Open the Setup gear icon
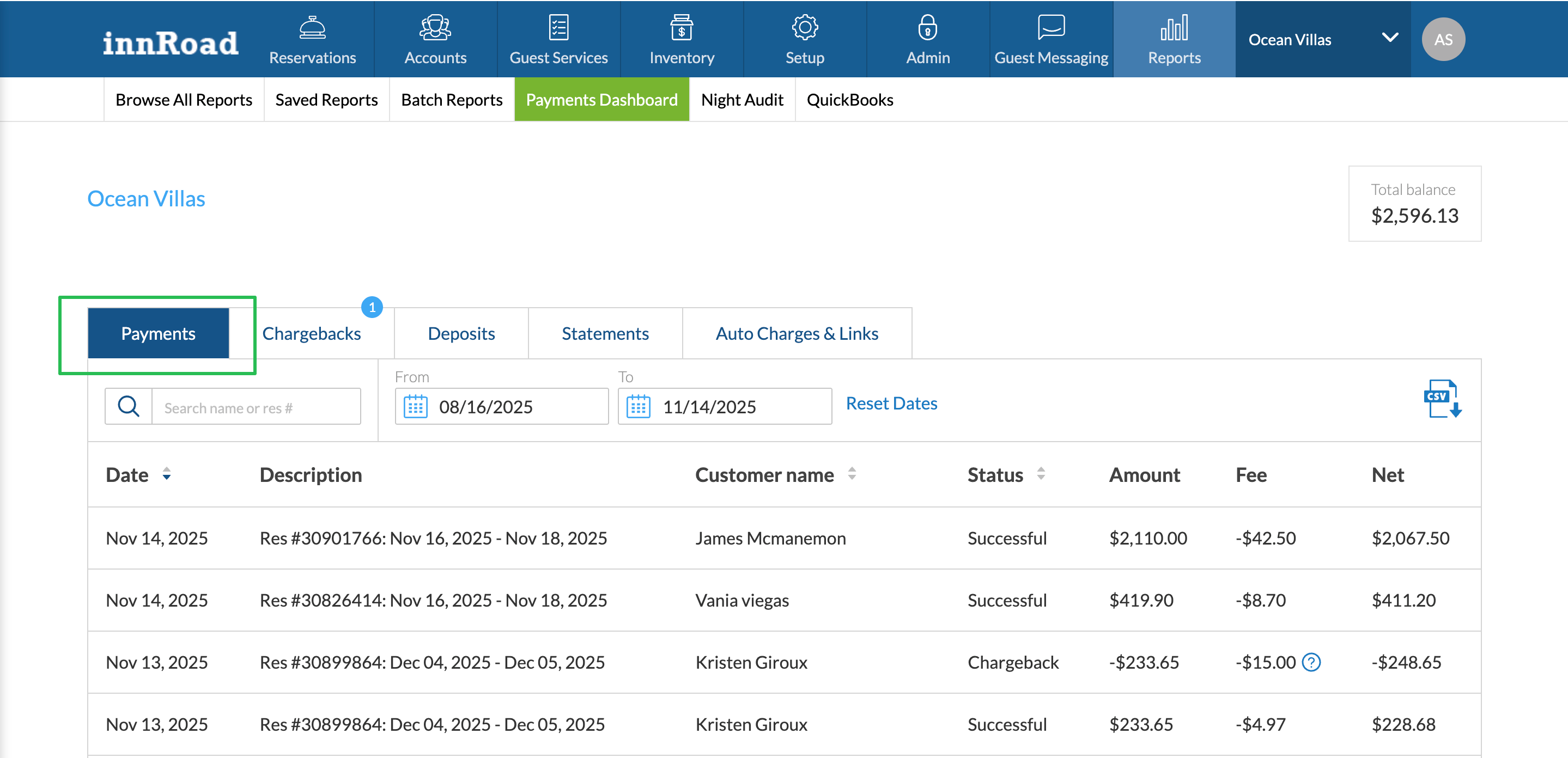1568x758 pixels. coord(804,28)
